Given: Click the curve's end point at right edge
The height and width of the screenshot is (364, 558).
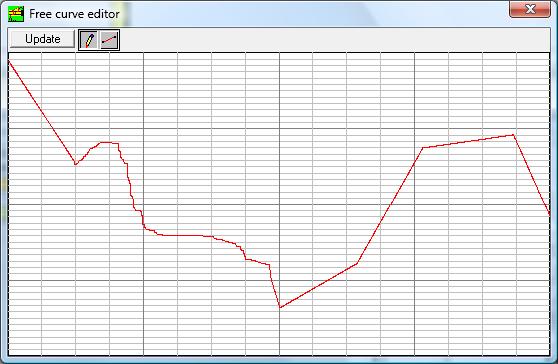Looking at the screenshot, I should pyautogui.click(x=549, y=214).
